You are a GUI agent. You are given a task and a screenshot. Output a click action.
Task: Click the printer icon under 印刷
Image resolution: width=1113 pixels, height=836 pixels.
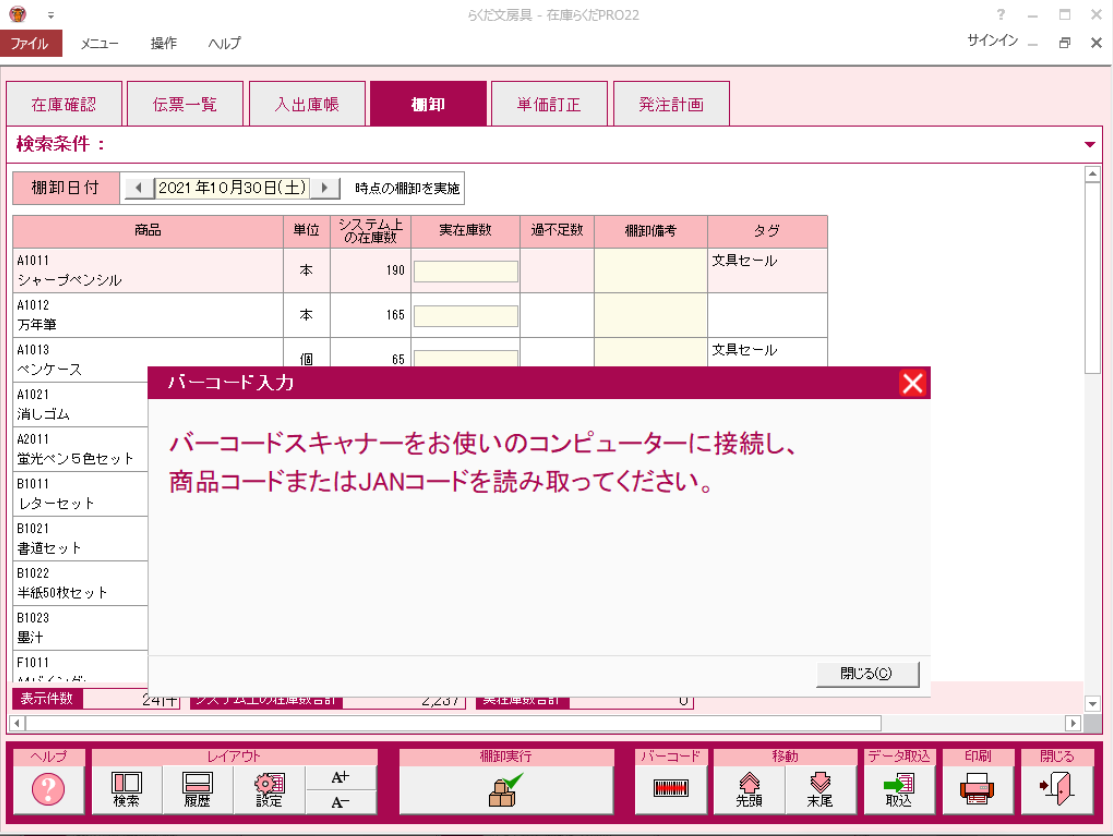(x=976, y=790)
